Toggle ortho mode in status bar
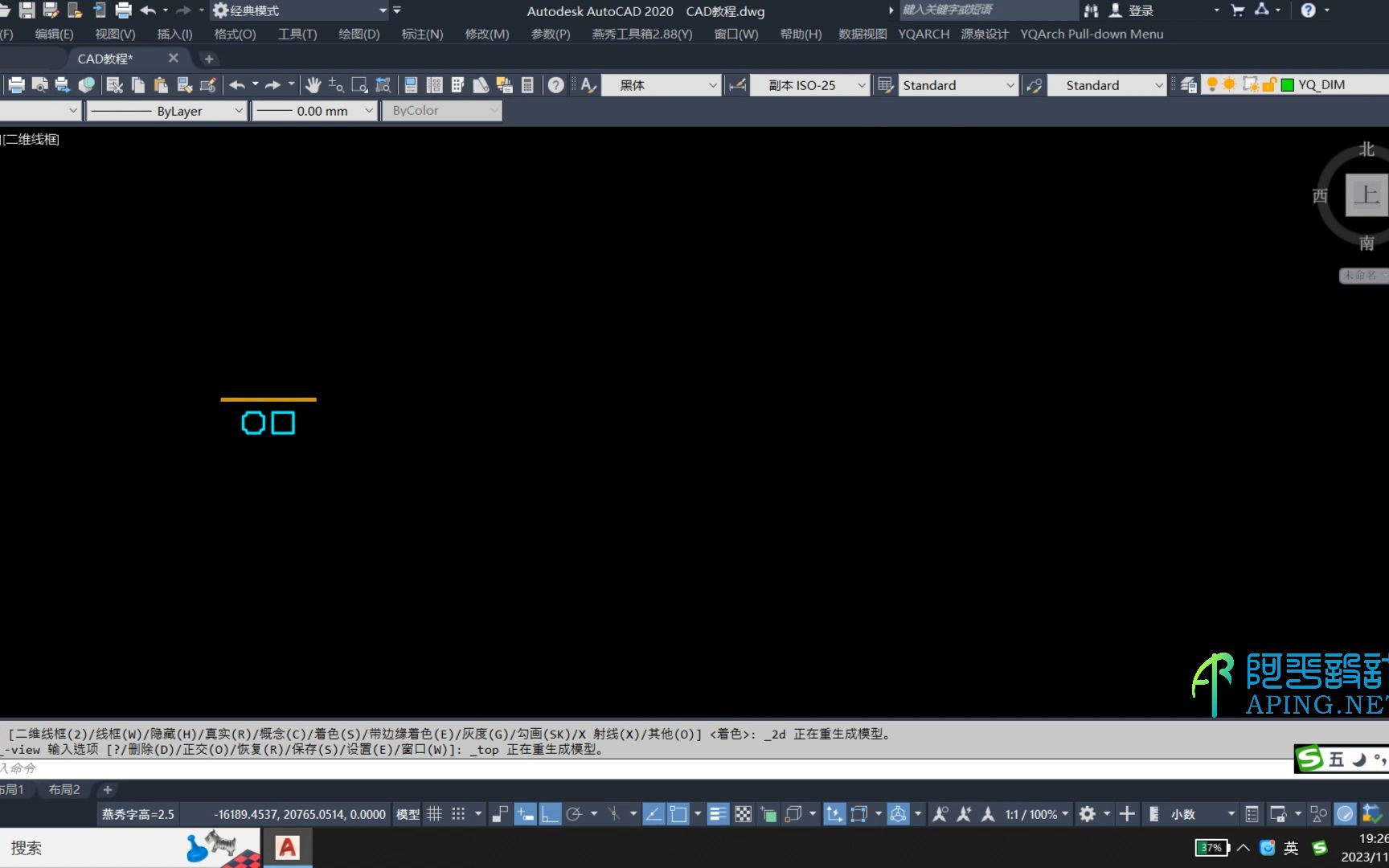The width and height of the screenshot is (1389, 868). pos(550,814)
